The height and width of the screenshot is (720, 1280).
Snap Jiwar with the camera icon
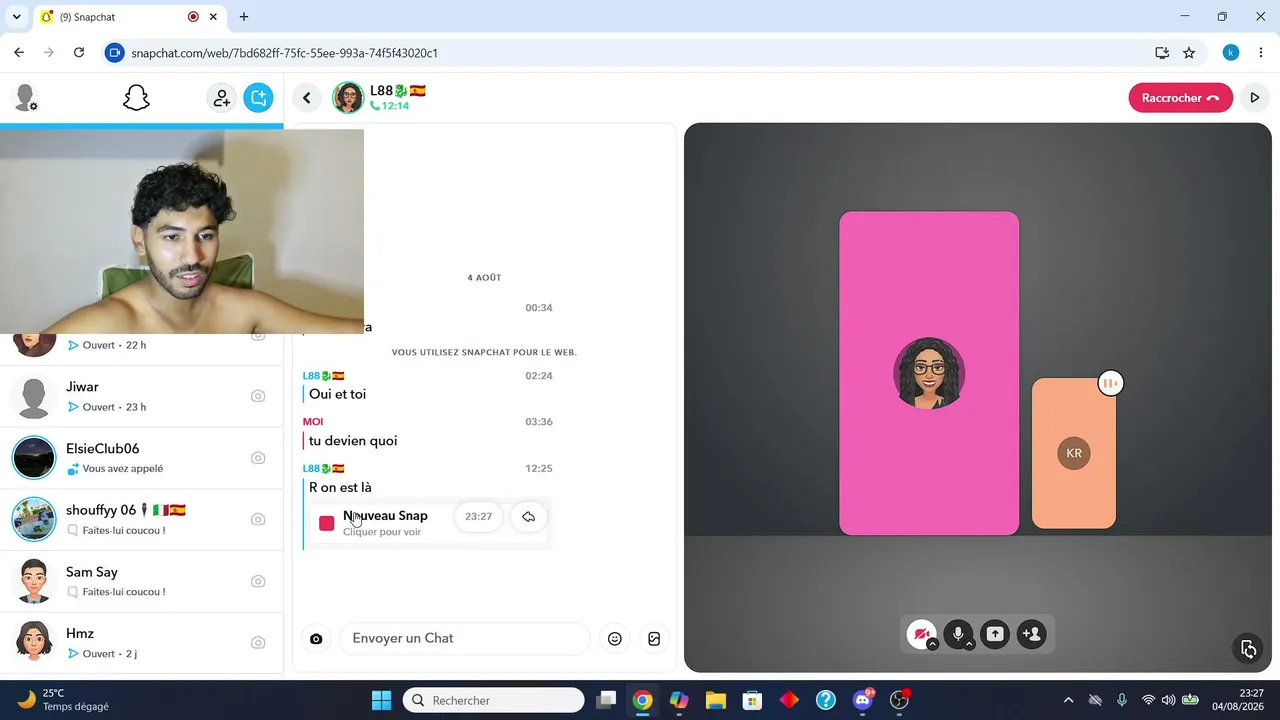(258, 396)
